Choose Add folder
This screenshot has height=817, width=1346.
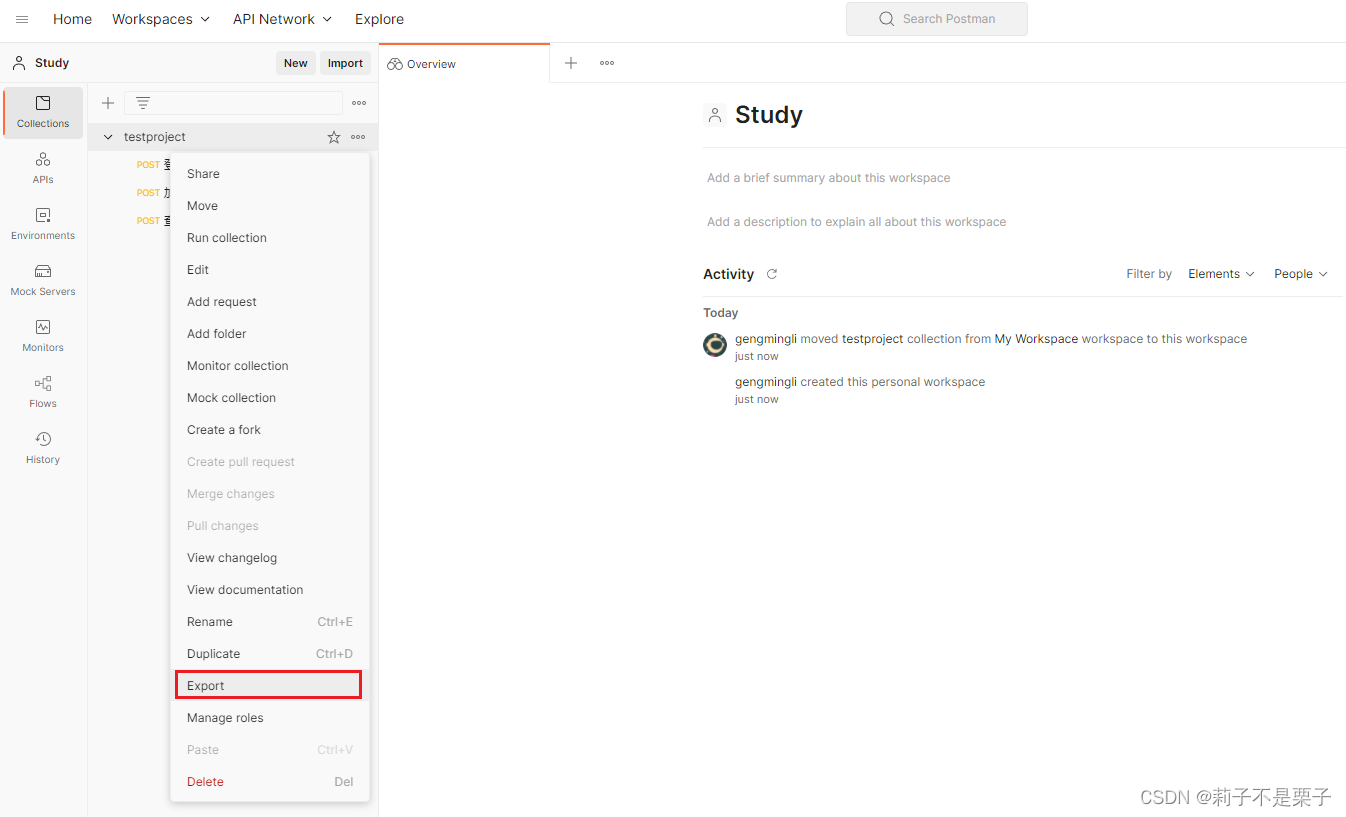(270, 334)
